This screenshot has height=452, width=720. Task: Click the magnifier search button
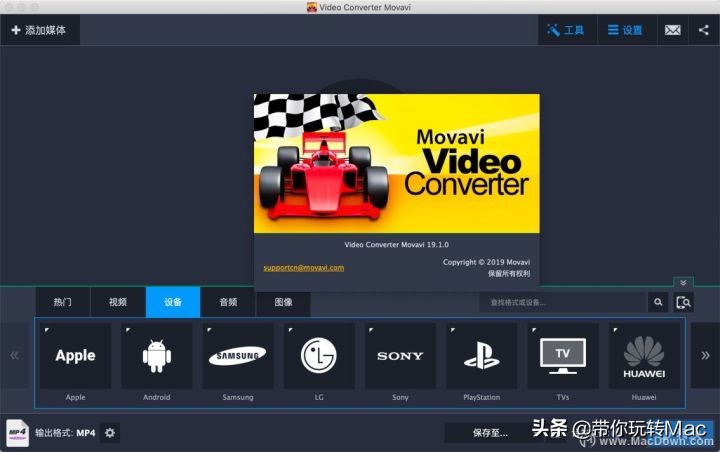[x=658, y=302]
